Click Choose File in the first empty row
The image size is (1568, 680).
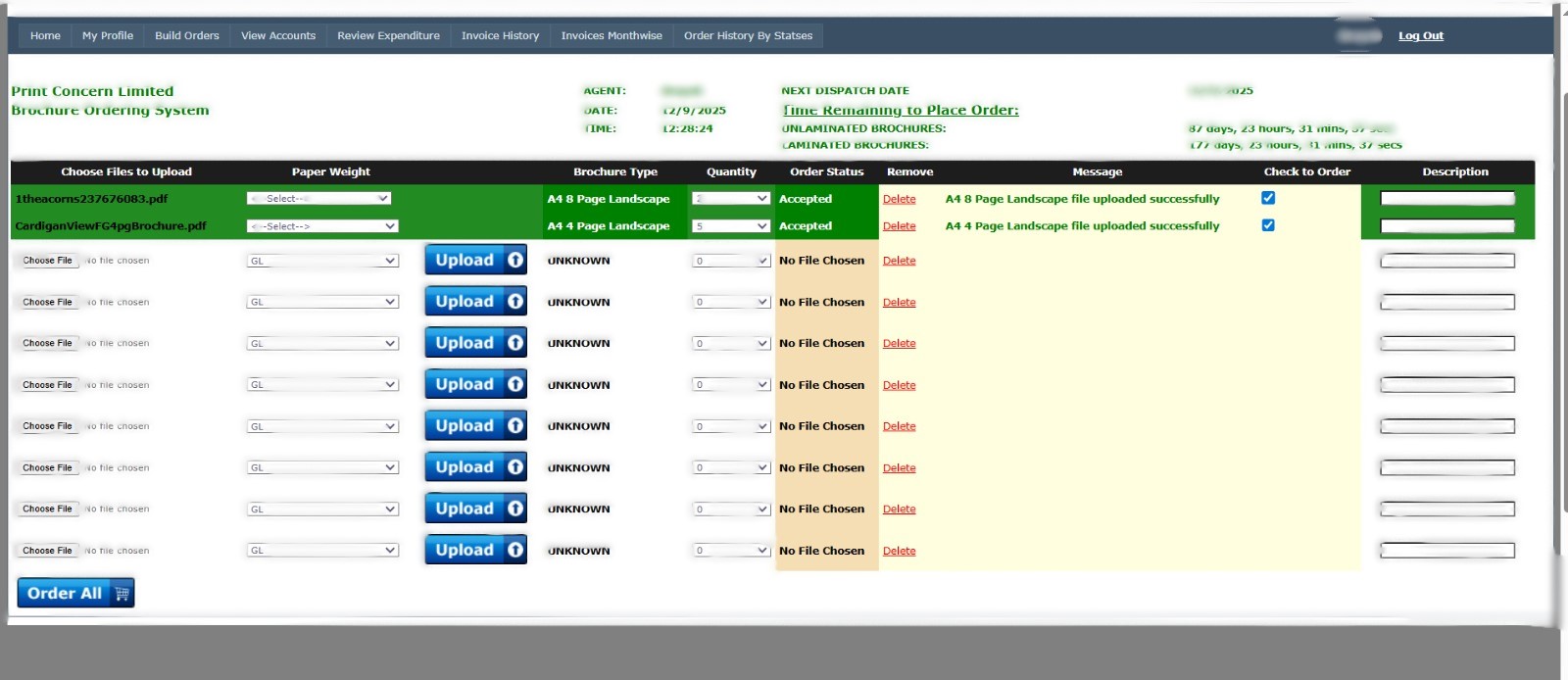(47, 261)
